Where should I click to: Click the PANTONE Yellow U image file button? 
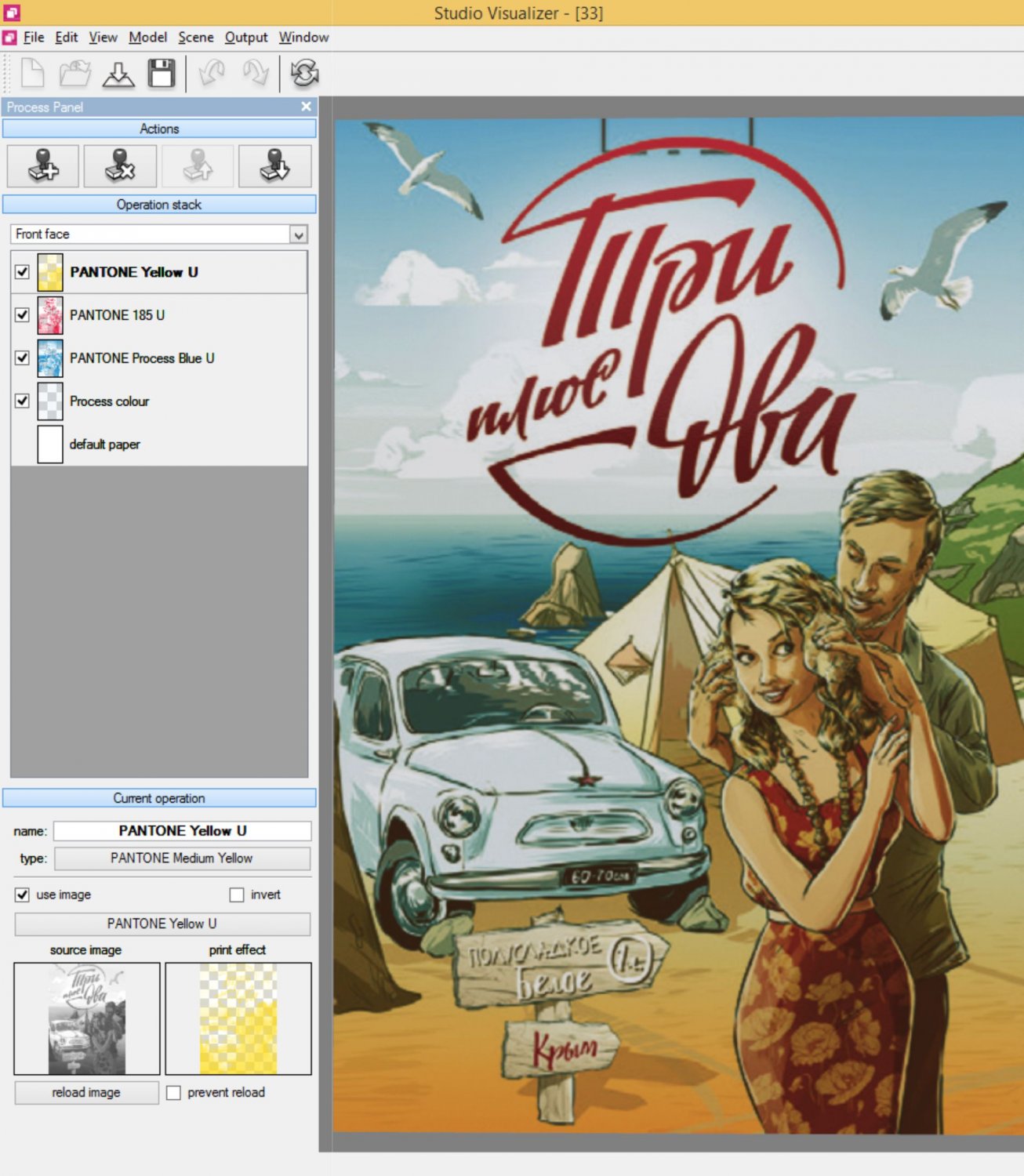(x=162, y=924)
